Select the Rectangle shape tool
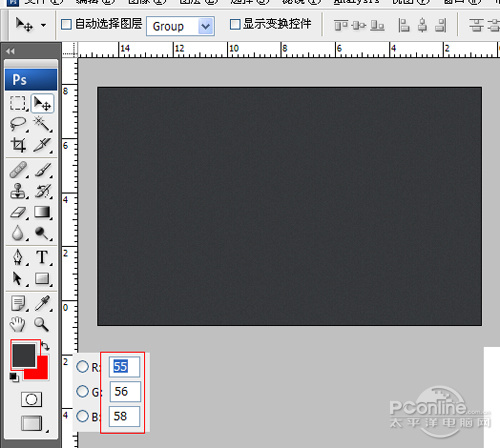Viewport: 500px width, 448px height. [43, 278]
